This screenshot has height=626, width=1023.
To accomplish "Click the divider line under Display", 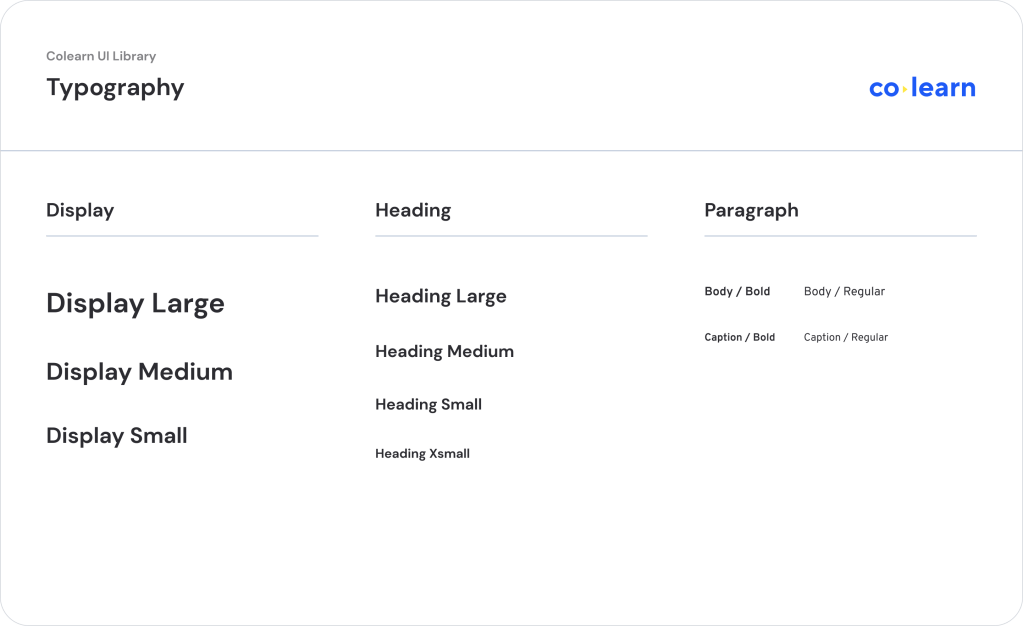I will [182, 236].
